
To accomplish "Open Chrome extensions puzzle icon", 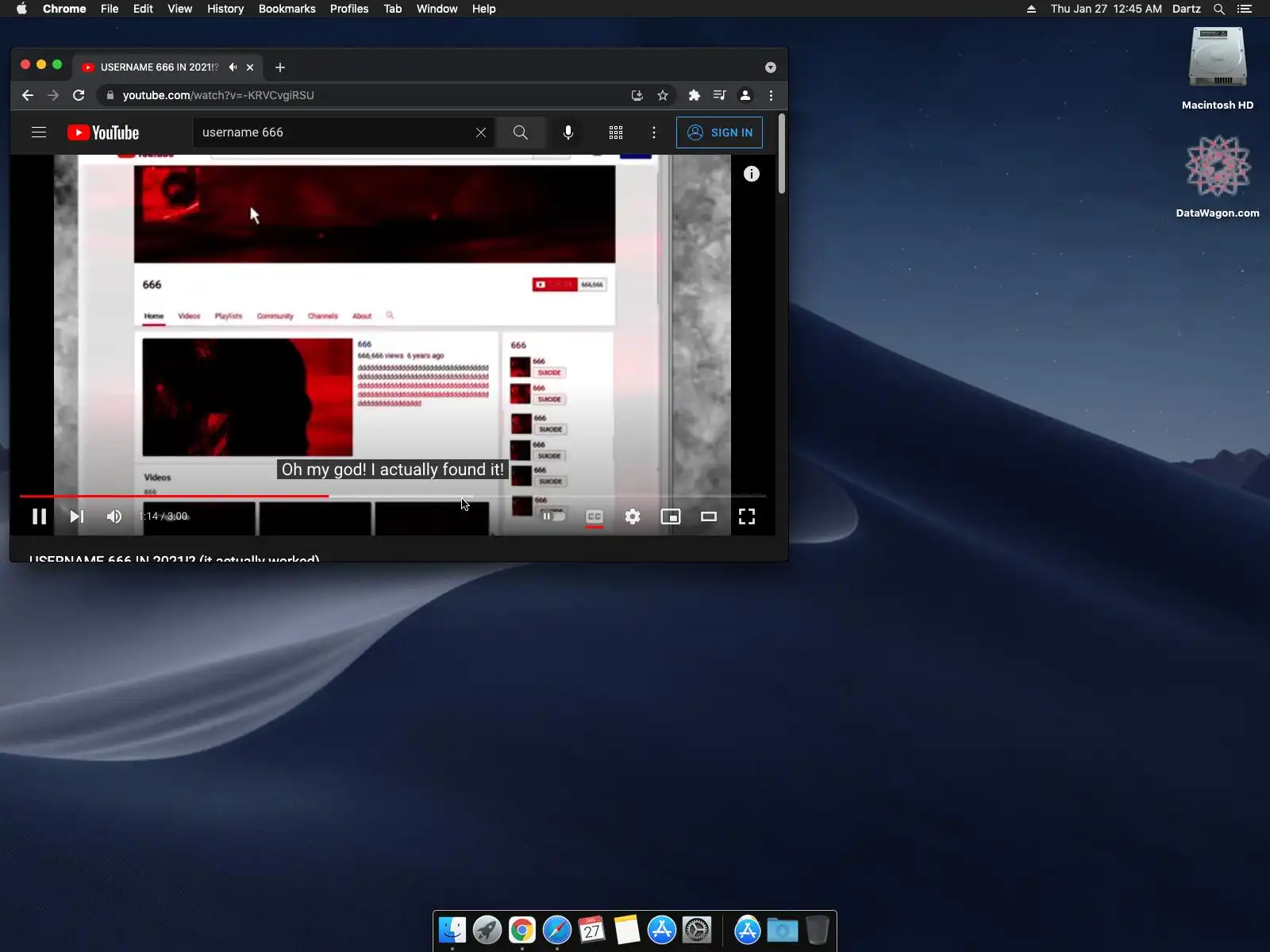I will (x=695, y=95).
